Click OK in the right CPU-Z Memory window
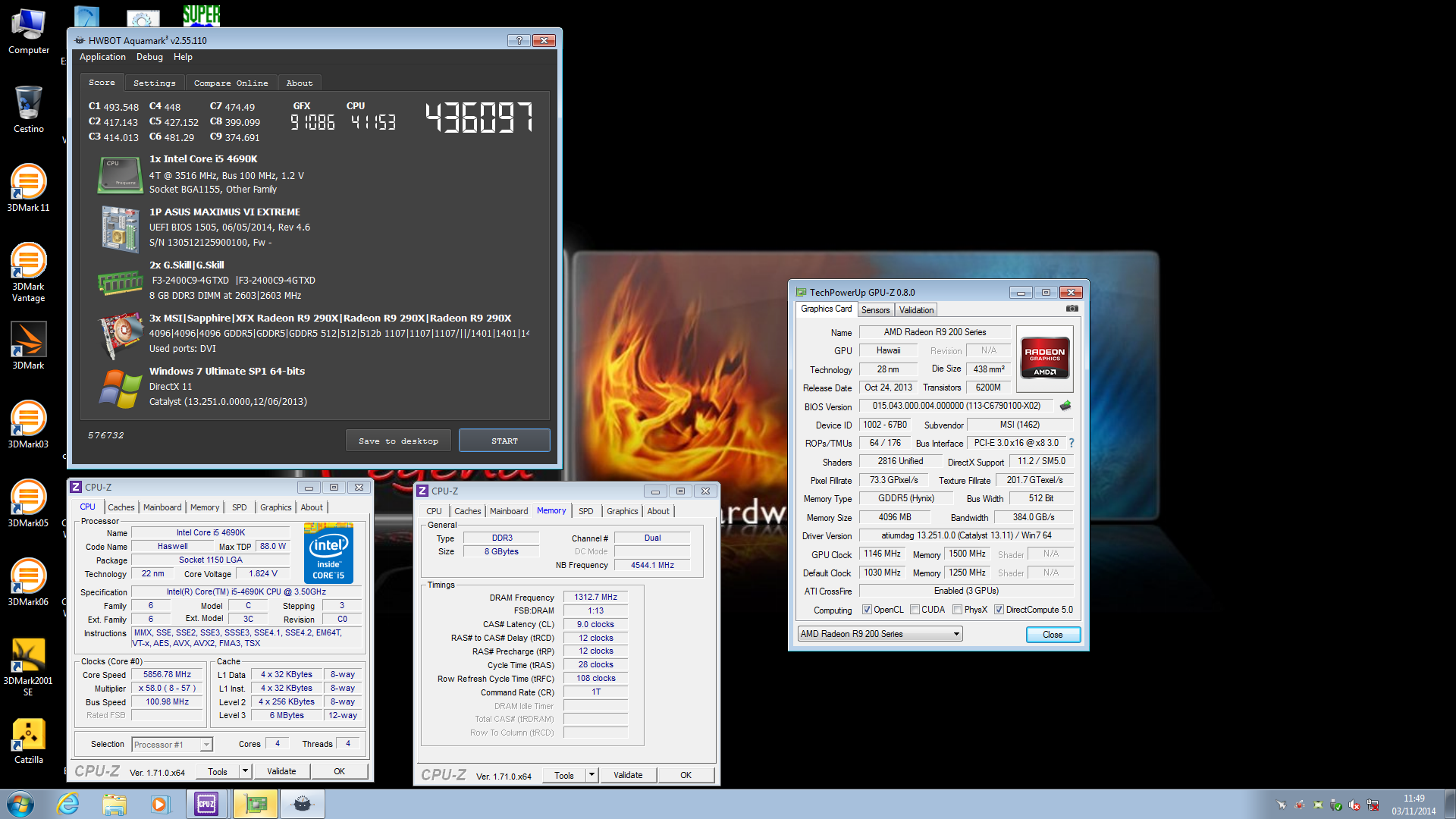This screenshot has width=1456, height=819. click(686, 775)
